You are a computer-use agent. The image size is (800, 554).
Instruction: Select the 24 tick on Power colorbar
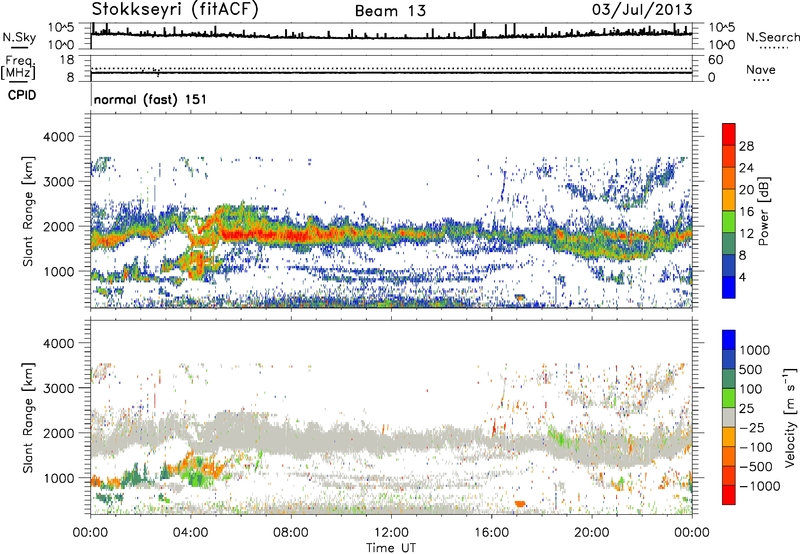coord(746,168)
